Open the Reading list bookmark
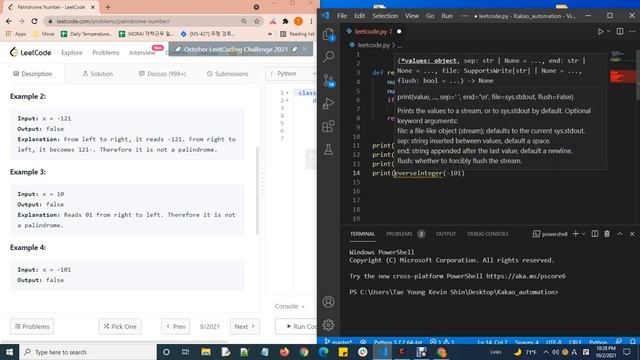The width and height of the screenshot is (640, 360). [298, 34]
